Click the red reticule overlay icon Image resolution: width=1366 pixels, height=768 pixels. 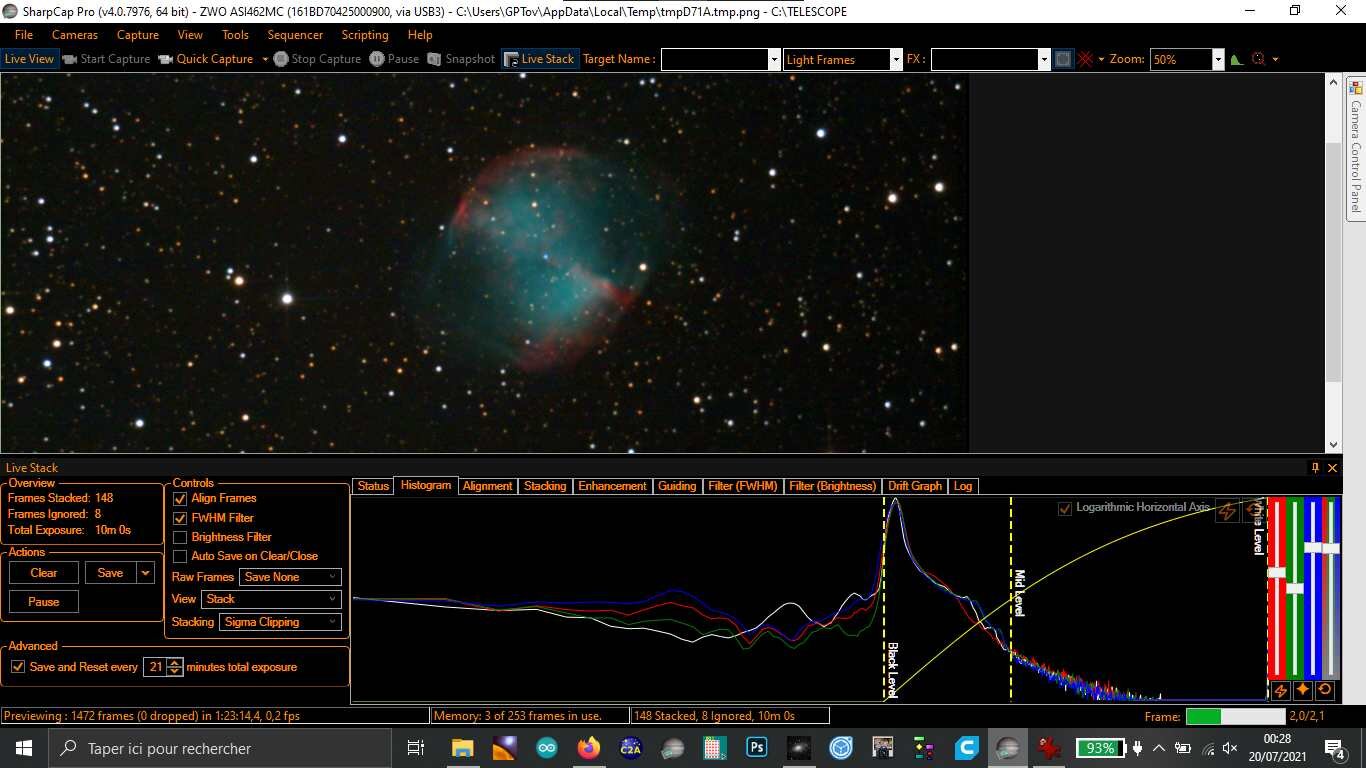coord(1086,59)
